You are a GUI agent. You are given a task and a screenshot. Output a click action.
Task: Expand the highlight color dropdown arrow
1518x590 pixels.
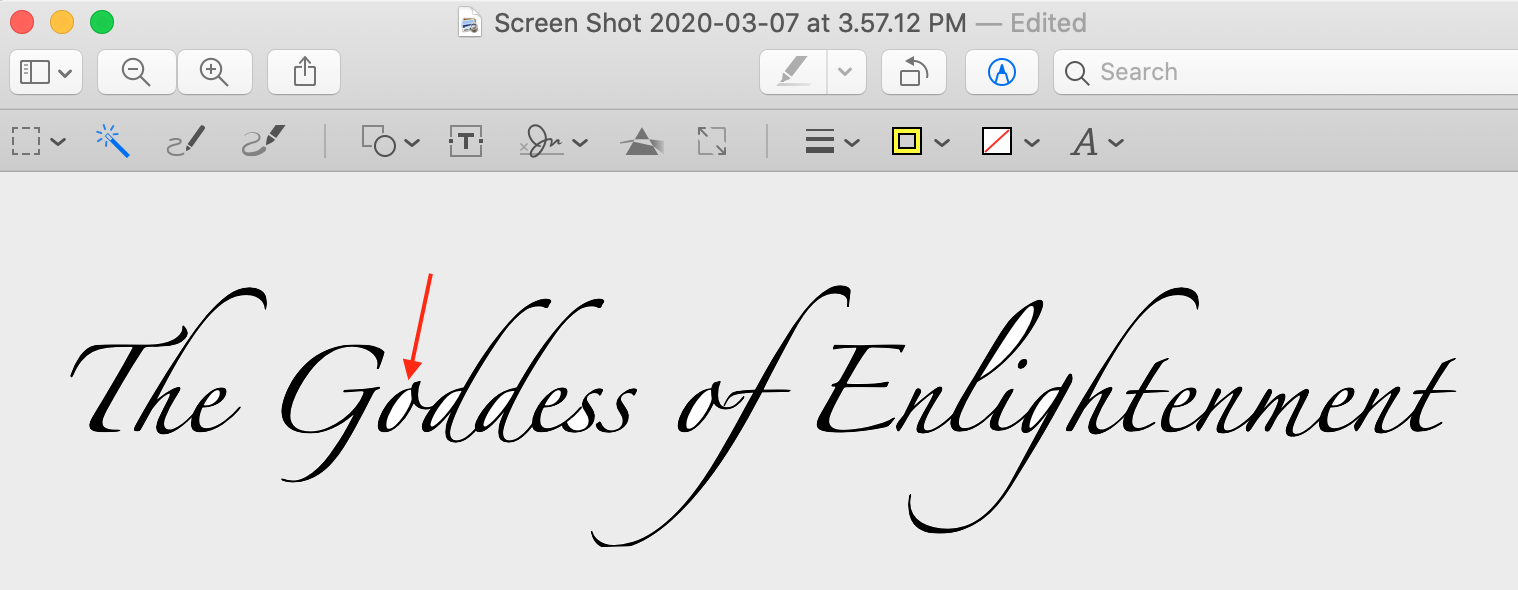click(x=846, y=72)
